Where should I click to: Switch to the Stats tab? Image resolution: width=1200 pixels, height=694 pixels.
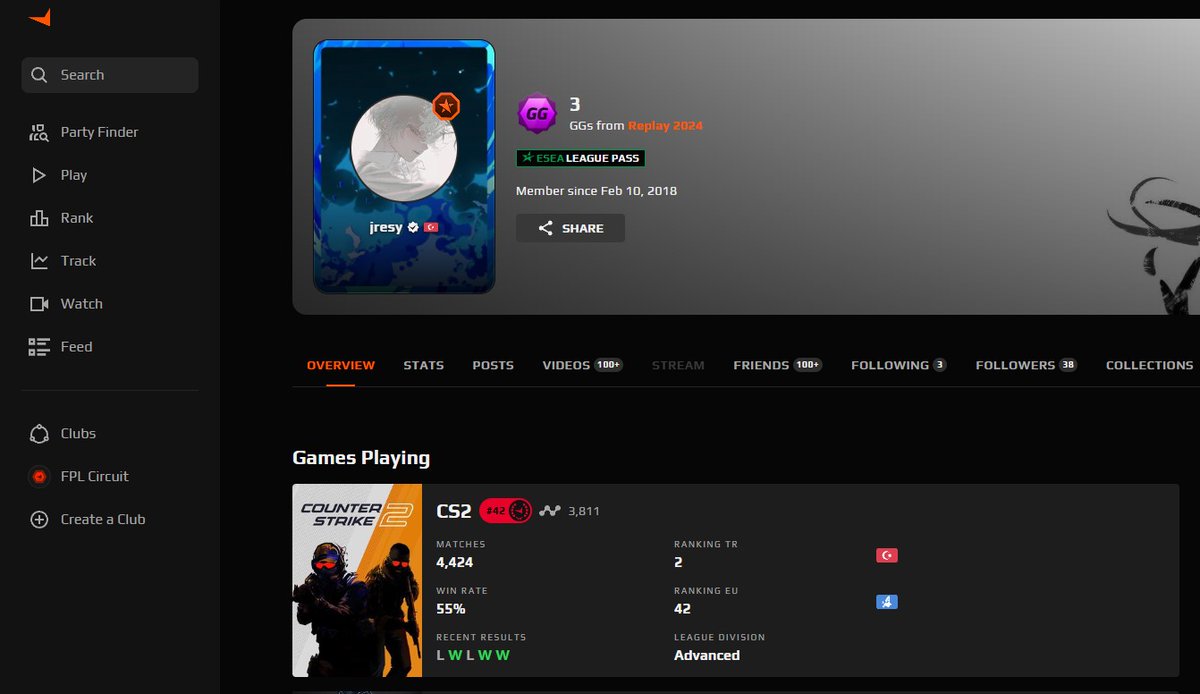[x=424, y=365]
